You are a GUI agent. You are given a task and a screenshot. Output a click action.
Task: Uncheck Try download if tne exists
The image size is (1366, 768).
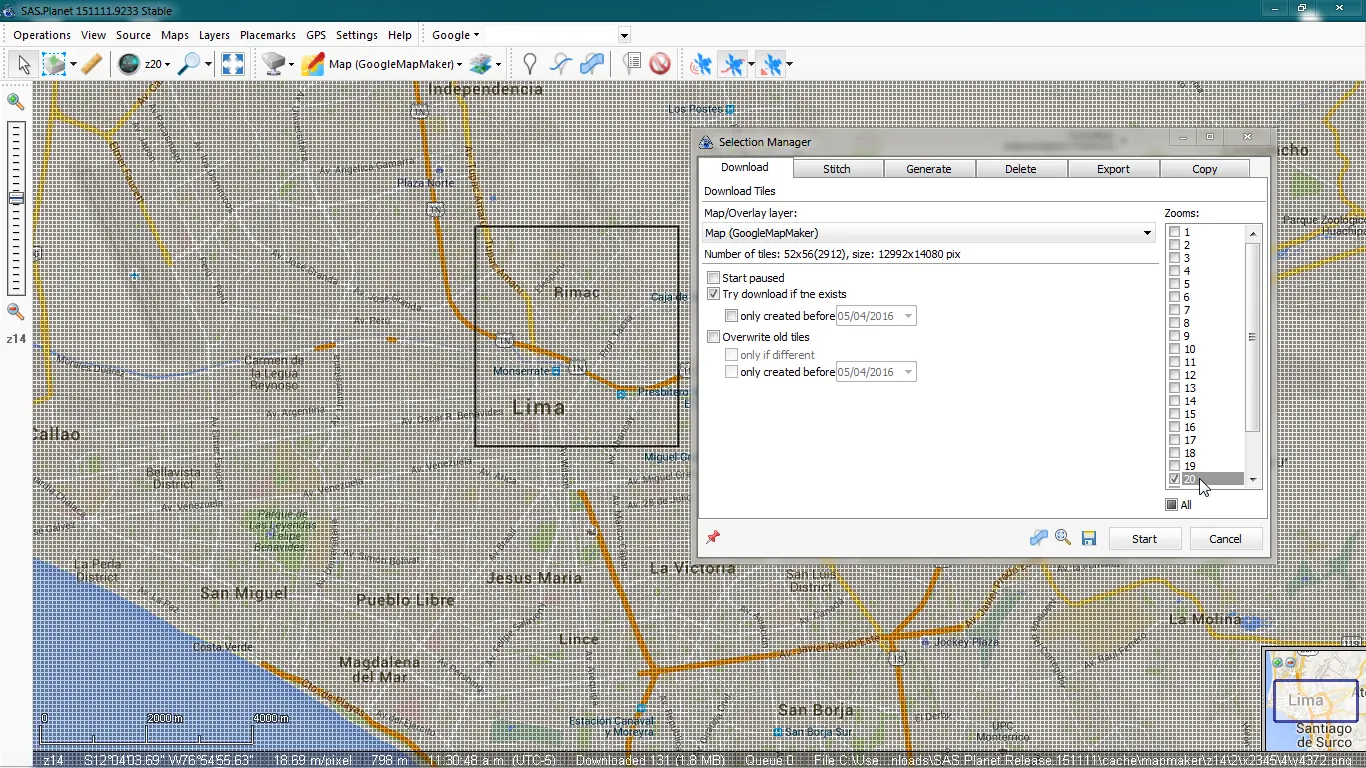click(714, 294)
